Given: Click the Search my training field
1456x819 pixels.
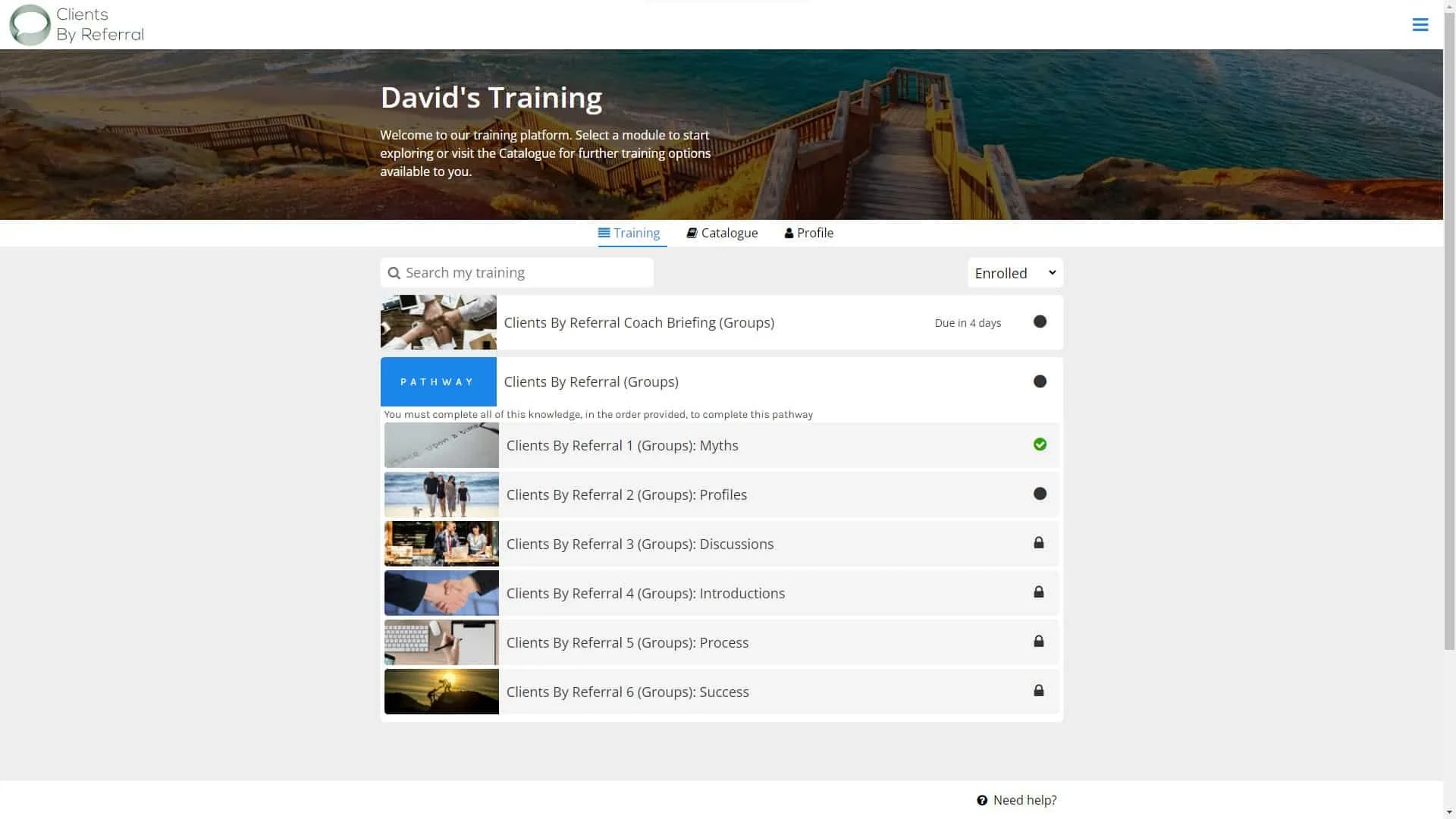Looking at the screenshot, I should click(523, 273).
